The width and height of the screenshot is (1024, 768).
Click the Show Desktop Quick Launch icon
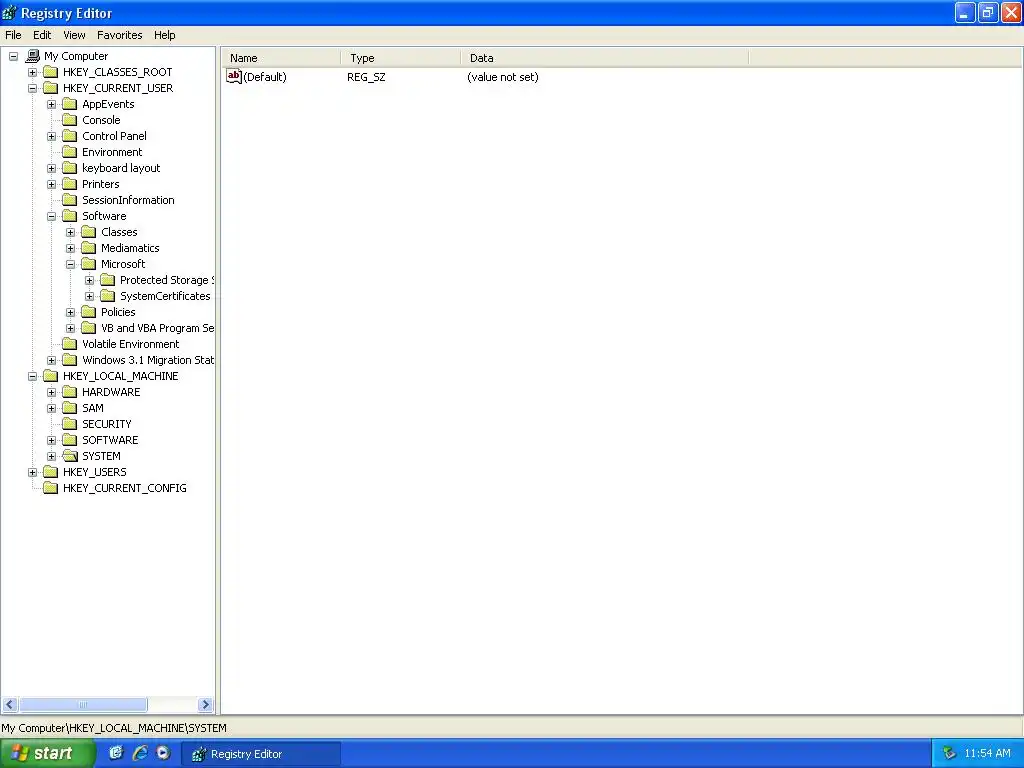[116, 753]
